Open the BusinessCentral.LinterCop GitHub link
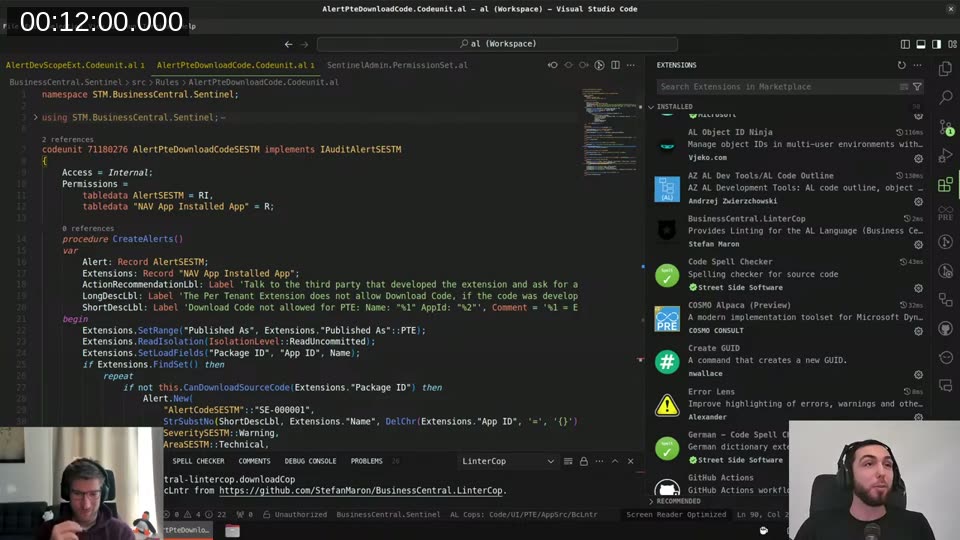 (x=361, y=490)
